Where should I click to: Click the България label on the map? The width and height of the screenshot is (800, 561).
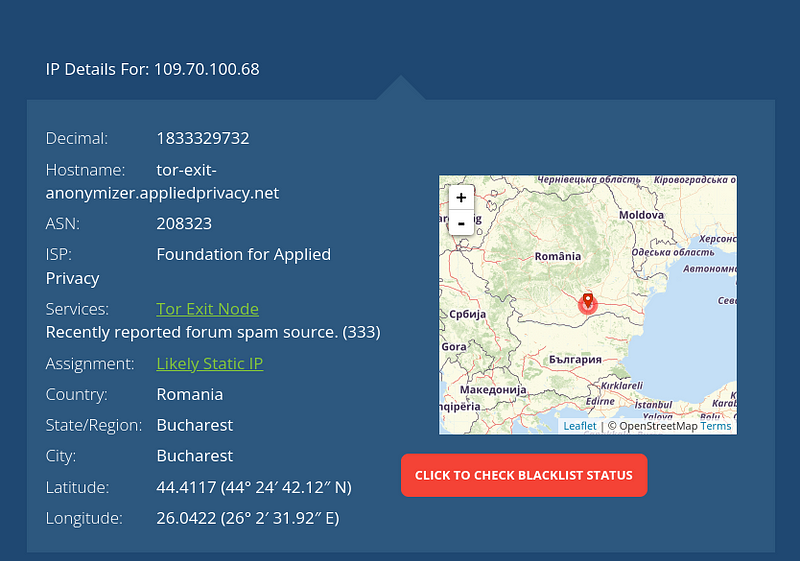pyautogui.click(x=575, y=359)
